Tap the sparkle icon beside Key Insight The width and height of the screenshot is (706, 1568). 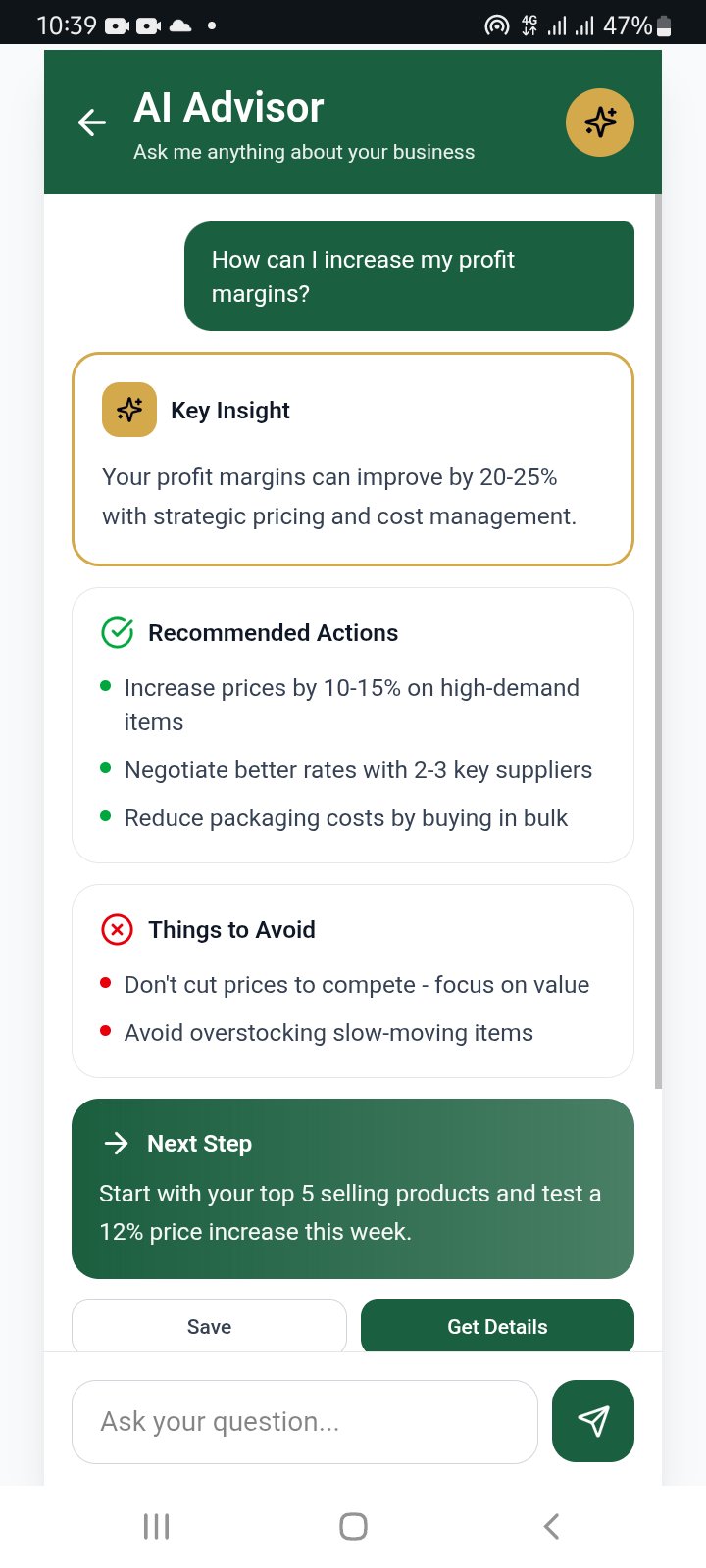tap(129, 410)
